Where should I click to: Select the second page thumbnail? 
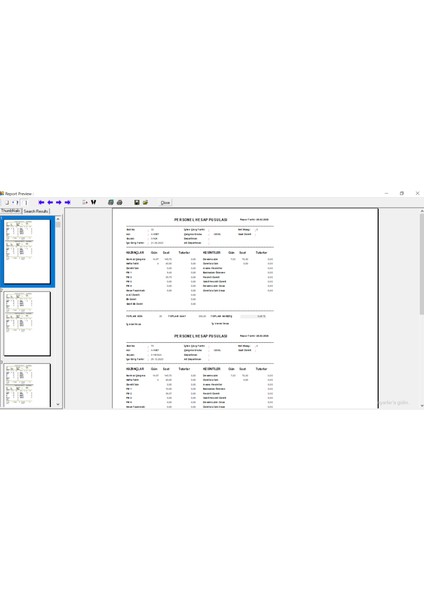click(x=27, y=323)
